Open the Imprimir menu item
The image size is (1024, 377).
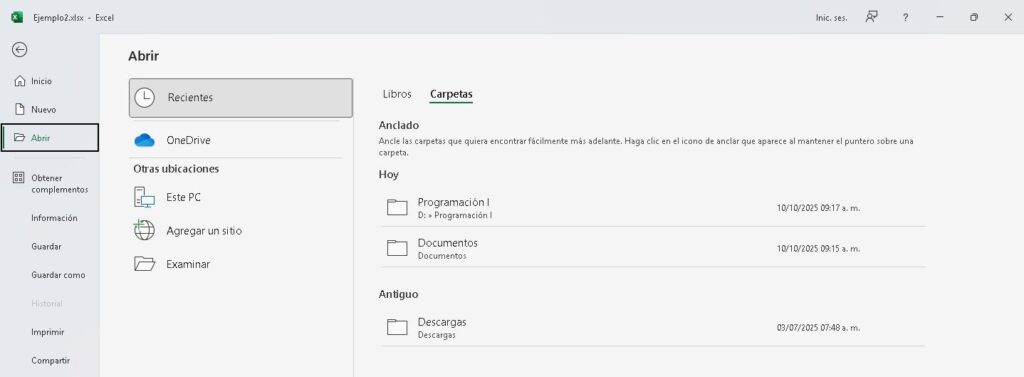pos(48,332)
